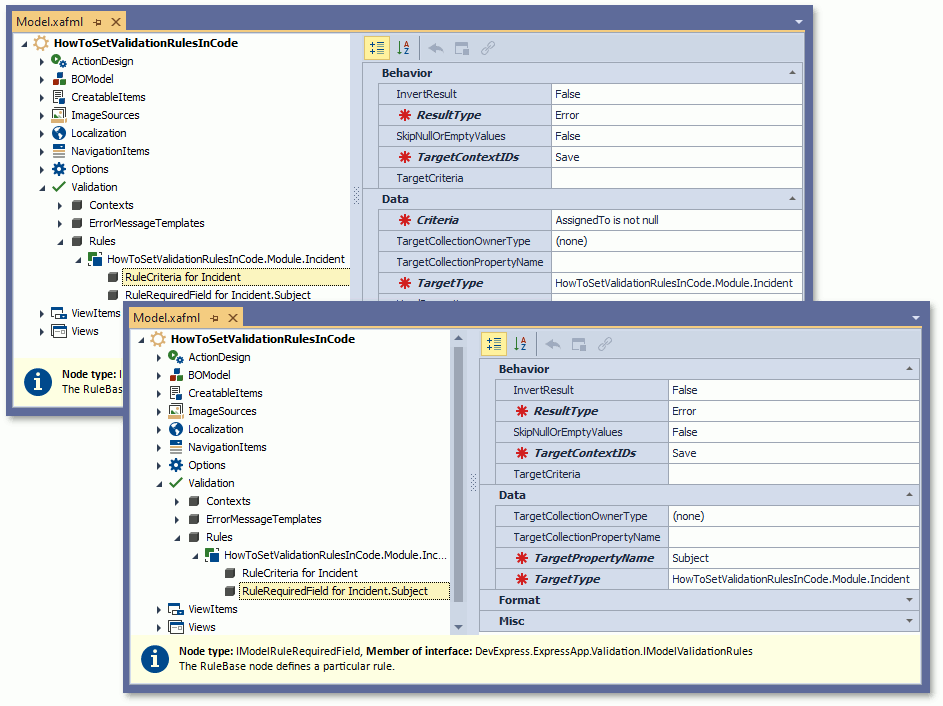Close the front Model.xafml tab
Screen dimensions: 943x706
[232, 318]
